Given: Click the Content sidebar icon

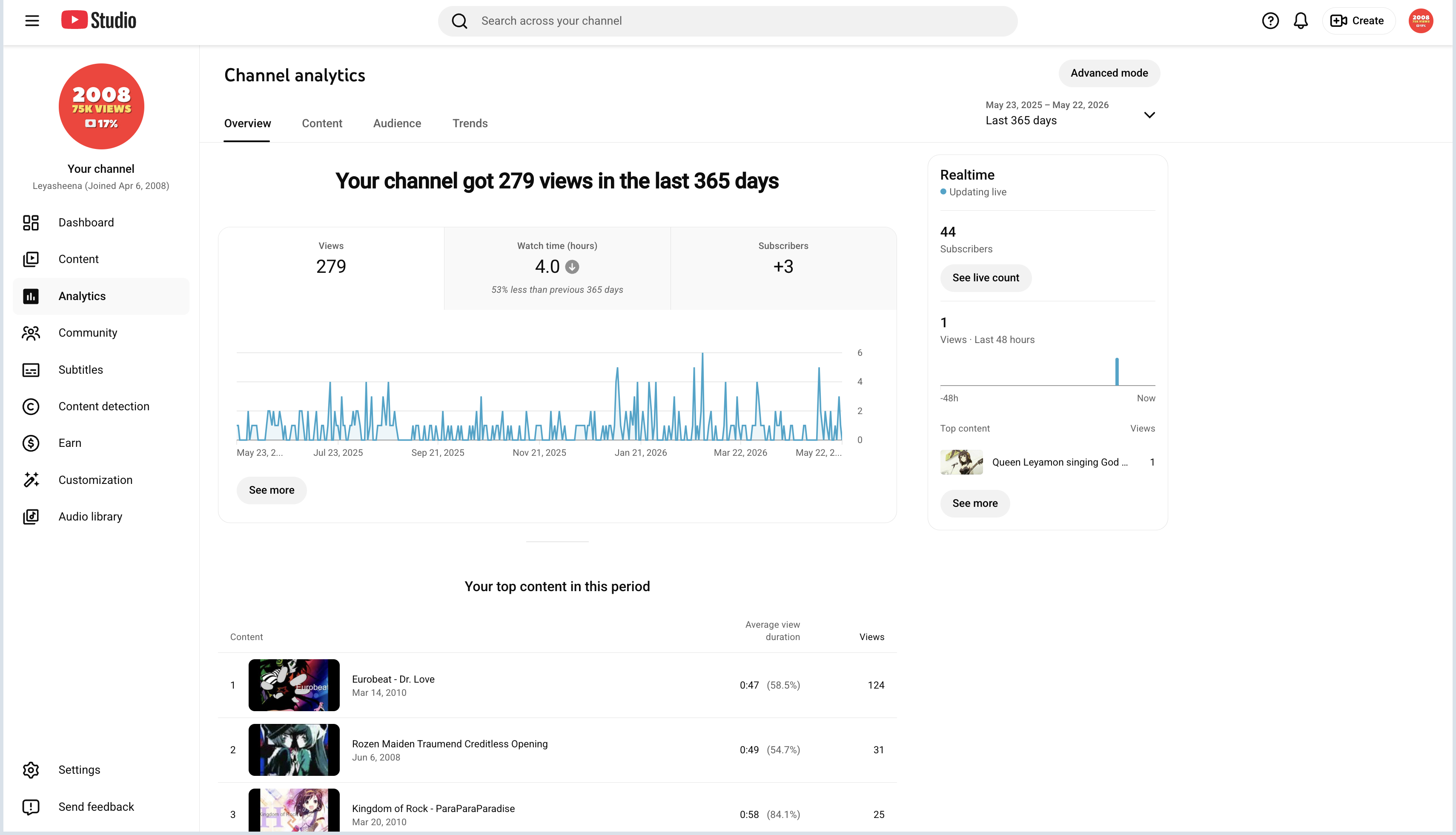Looking at the screenshot, I should 31,259.
